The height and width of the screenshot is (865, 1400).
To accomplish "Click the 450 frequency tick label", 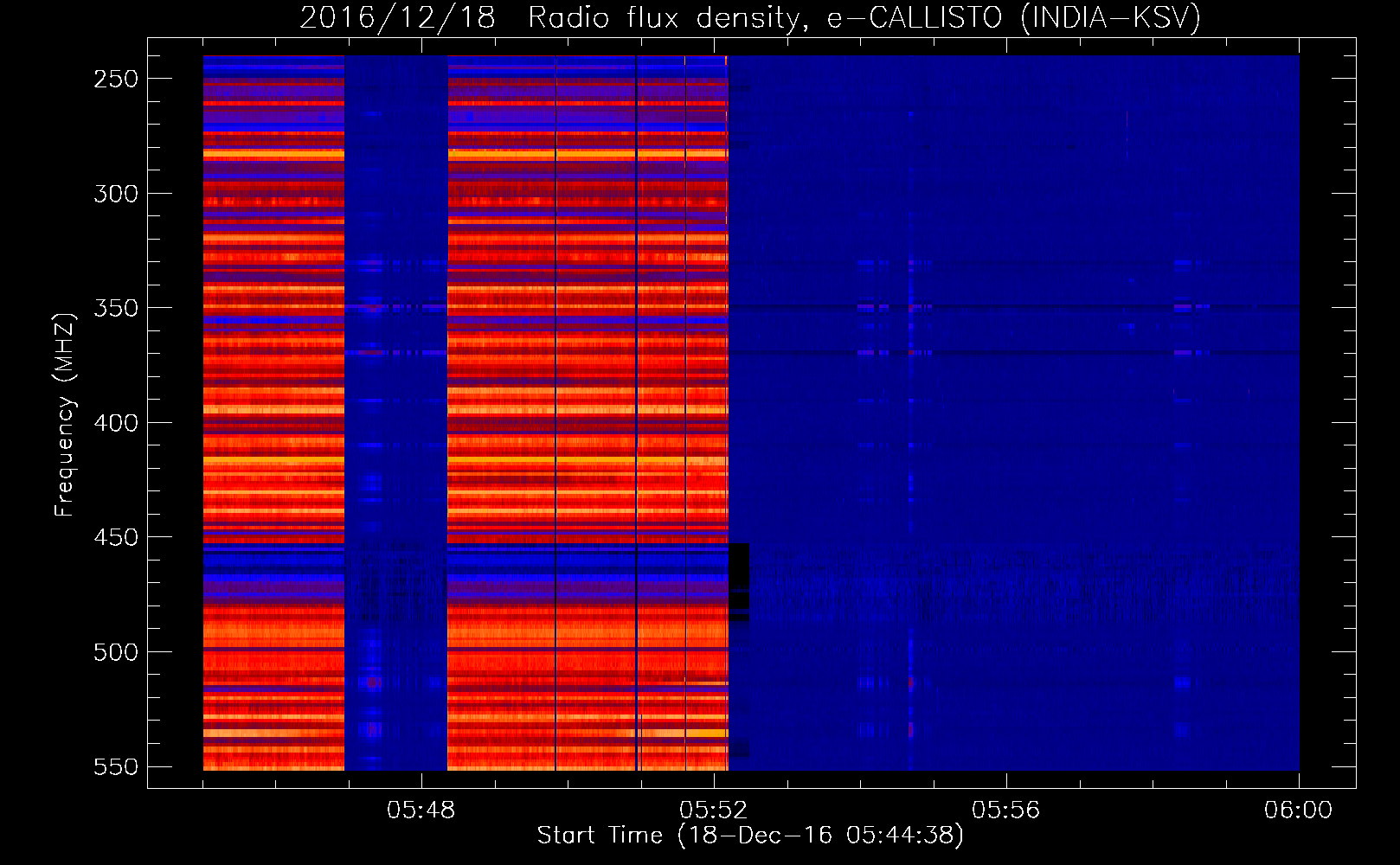I will (x=116, y=537).
